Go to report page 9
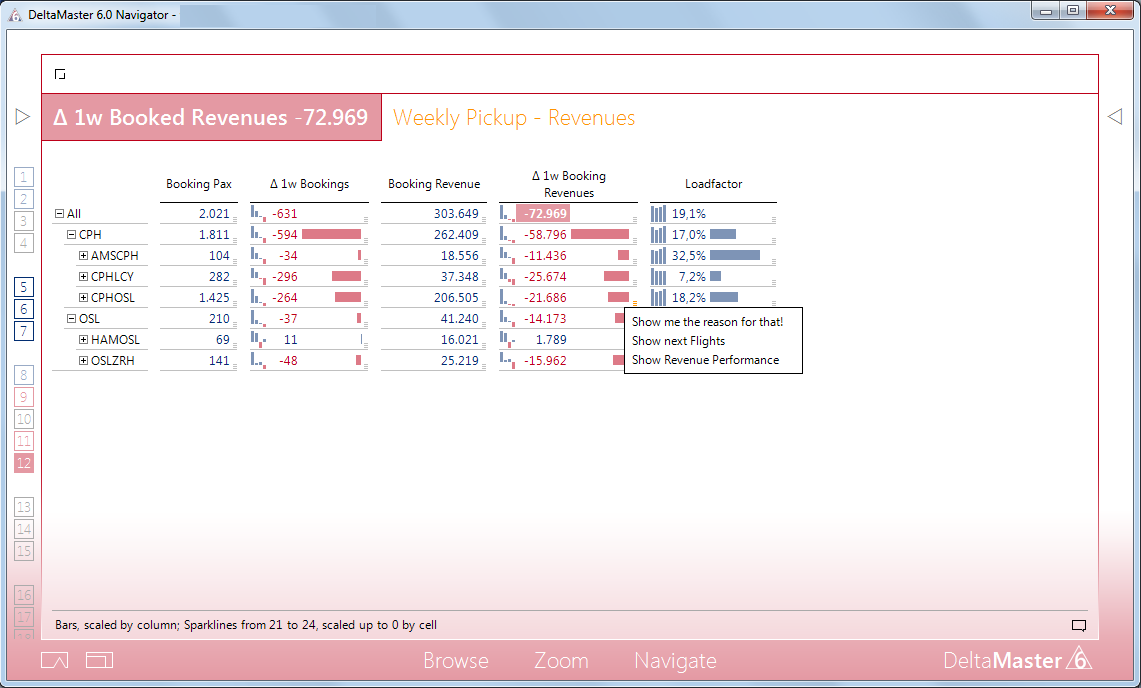This screenshot has height=688, width=1141. coord(24,397)
